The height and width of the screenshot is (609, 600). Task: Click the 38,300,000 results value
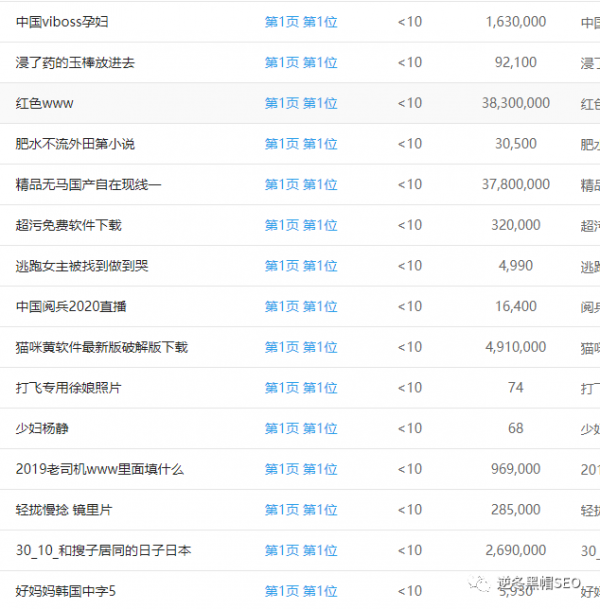click(x=515, y=103)
